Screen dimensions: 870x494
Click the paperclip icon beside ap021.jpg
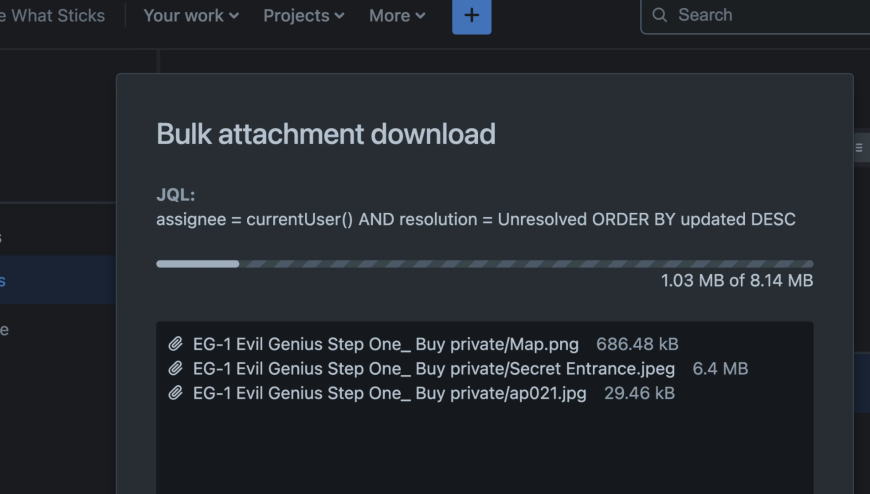tap(175, 393)
